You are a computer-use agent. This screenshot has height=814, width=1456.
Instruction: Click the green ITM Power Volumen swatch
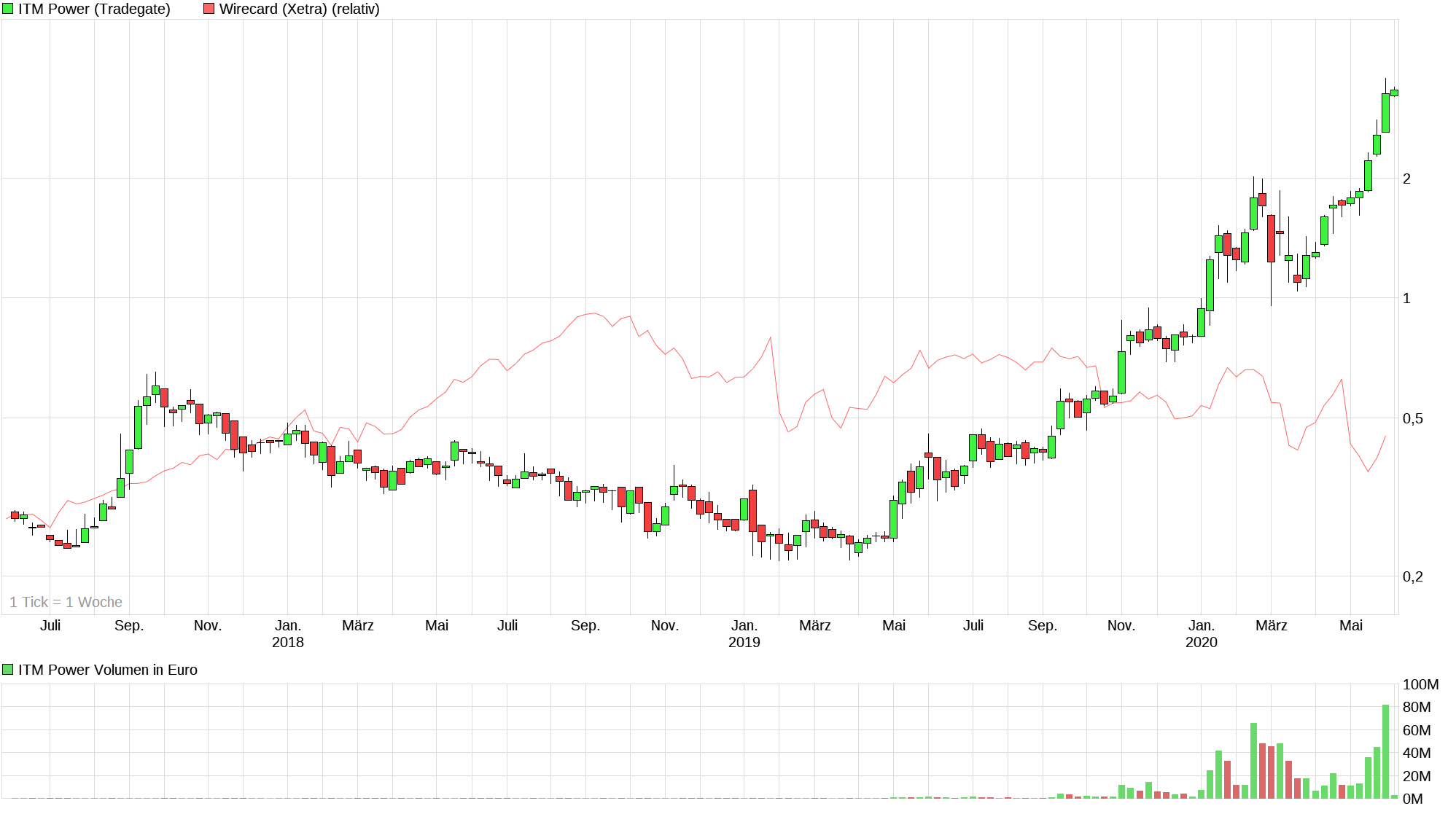point(8,670)
